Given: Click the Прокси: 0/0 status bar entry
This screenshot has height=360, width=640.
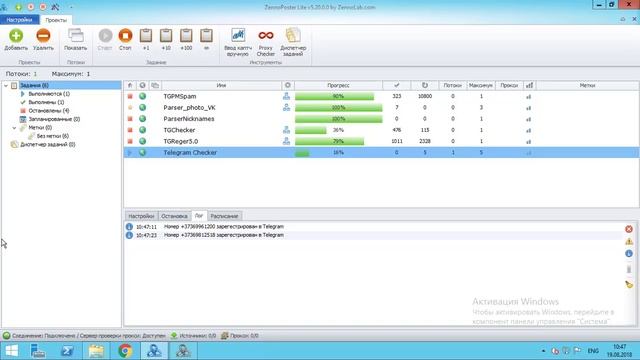Looking at the screenshot, I should click(240, 336).
